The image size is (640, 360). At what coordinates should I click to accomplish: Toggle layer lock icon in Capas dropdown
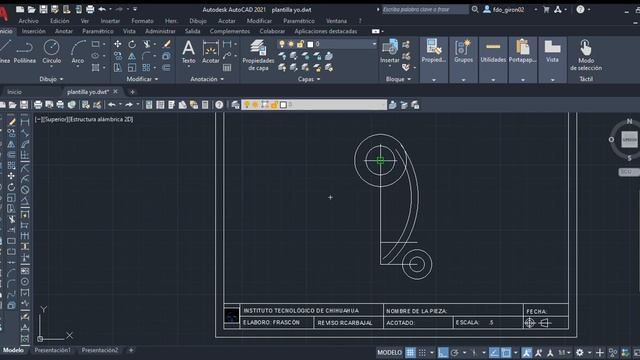[300, 44]
